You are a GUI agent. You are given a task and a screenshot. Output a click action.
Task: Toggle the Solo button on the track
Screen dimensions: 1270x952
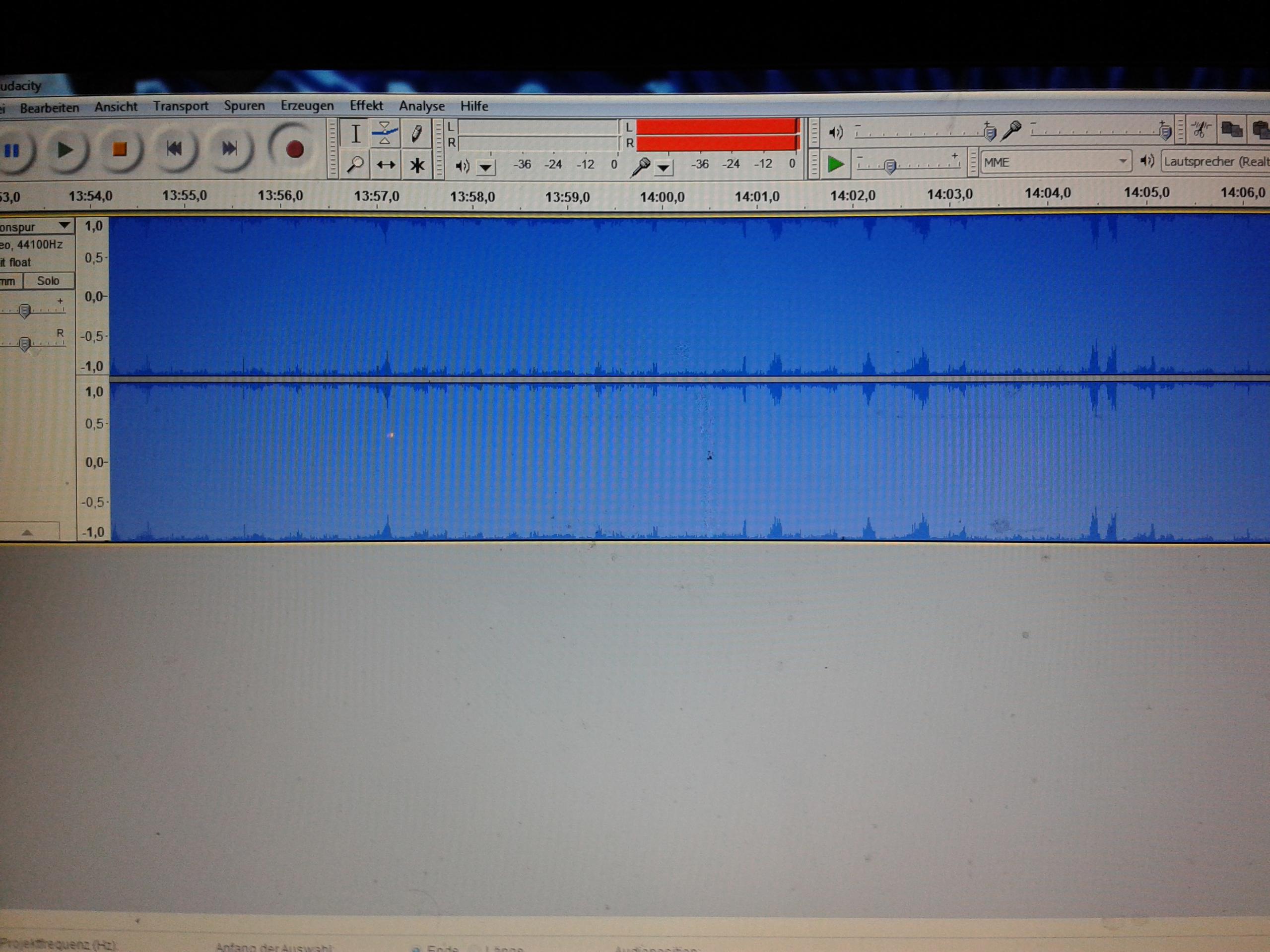click(48, 281)
